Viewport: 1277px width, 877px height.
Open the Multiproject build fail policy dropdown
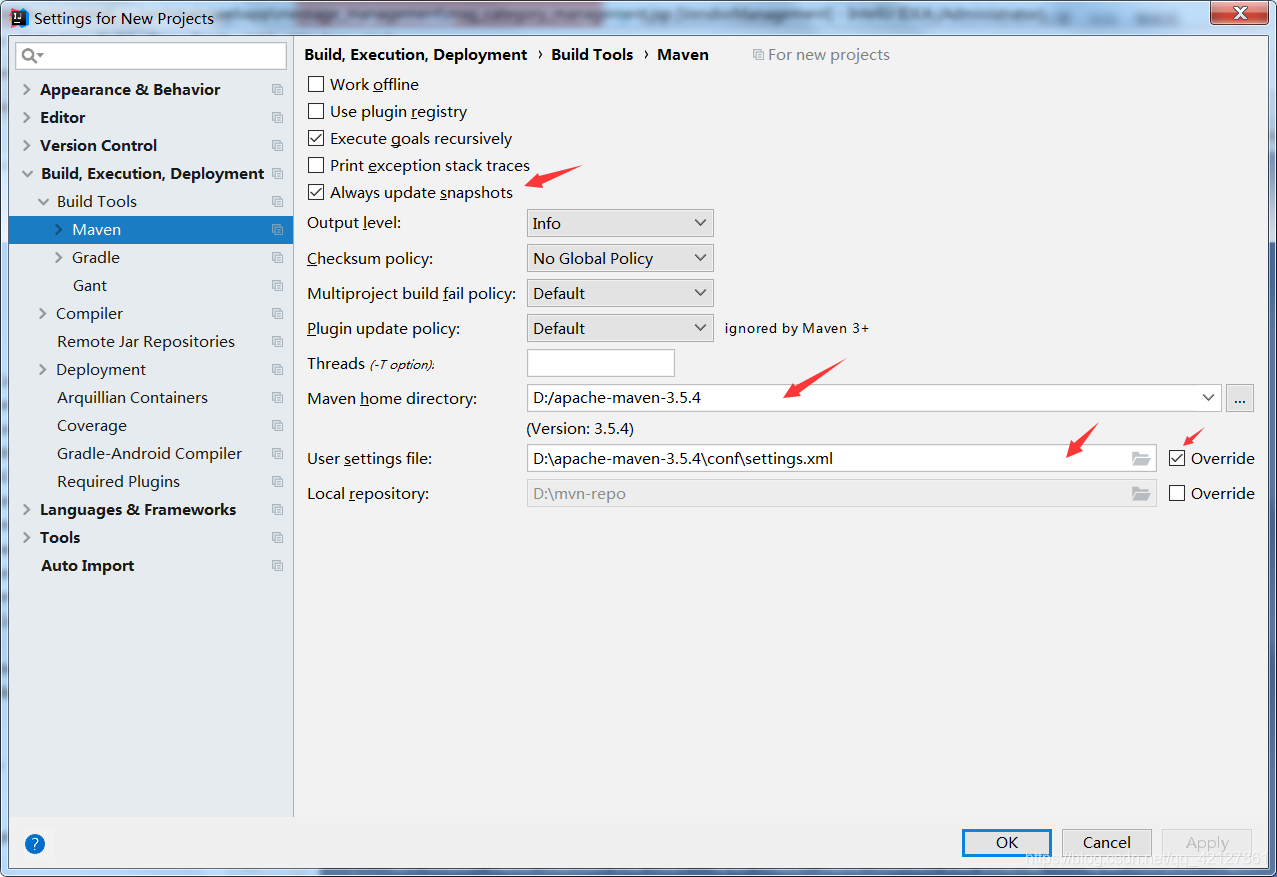[x=620, y=294]
